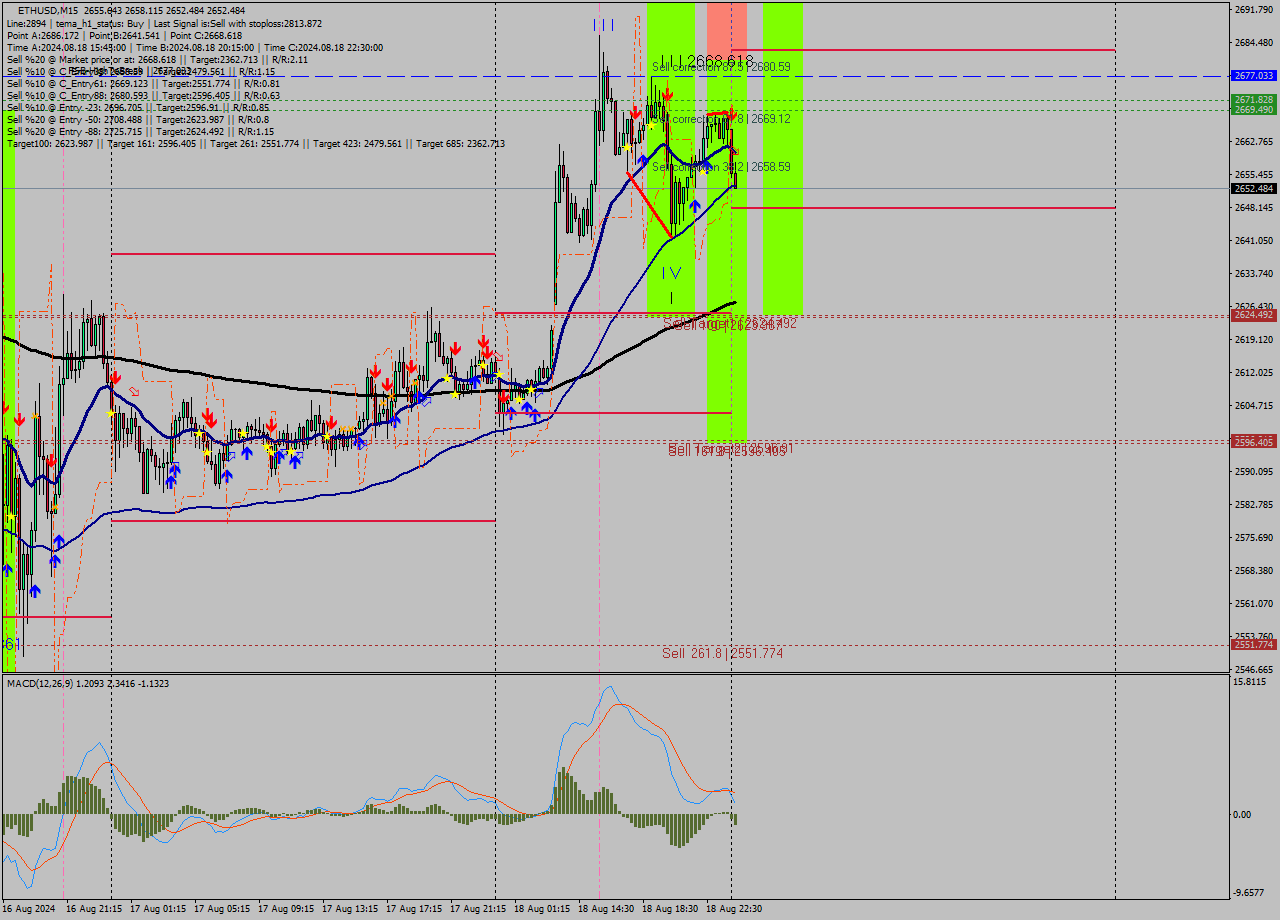The height and width of the screenshot is (920, 1280).
Task: Click the Sell correction label ending 2669.12
Action: (721, 118)
